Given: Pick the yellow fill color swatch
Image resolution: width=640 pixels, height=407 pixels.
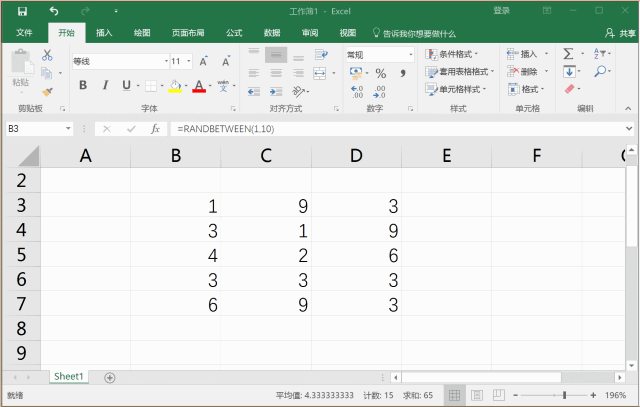Looking at the screenshot, I should coord(175,91).
